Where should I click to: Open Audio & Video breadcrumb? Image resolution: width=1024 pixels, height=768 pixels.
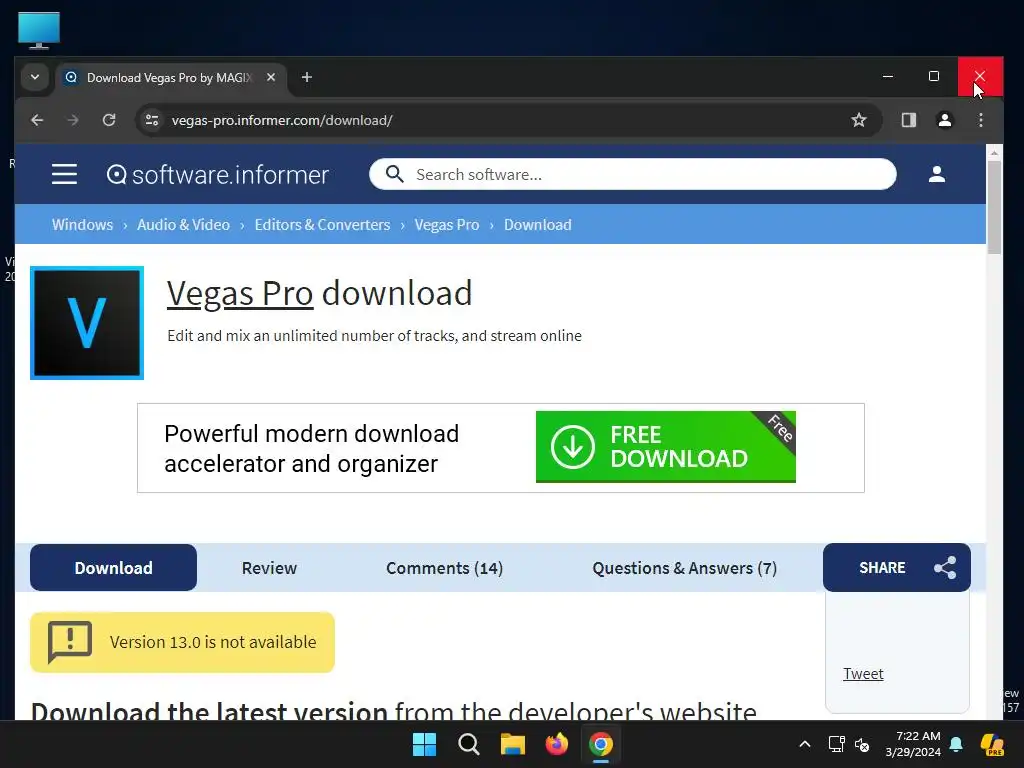[x=184, y=225]
